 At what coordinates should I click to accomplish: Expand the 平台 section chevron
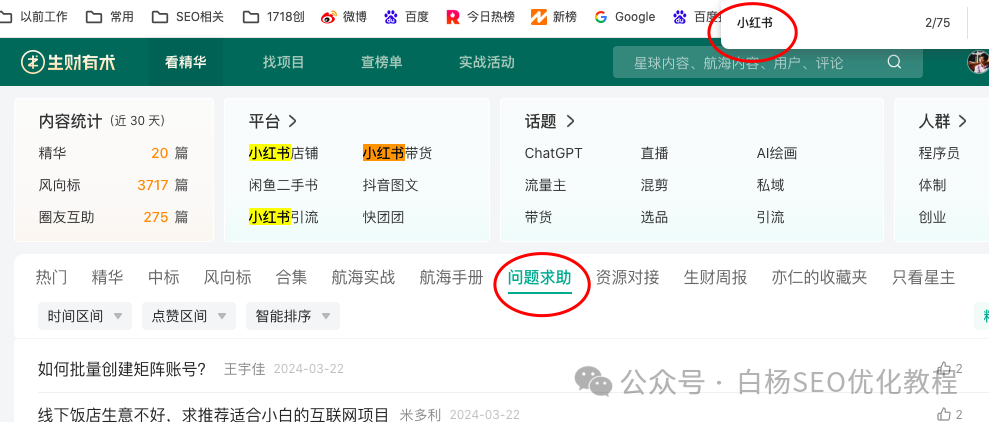pos(293,121)
